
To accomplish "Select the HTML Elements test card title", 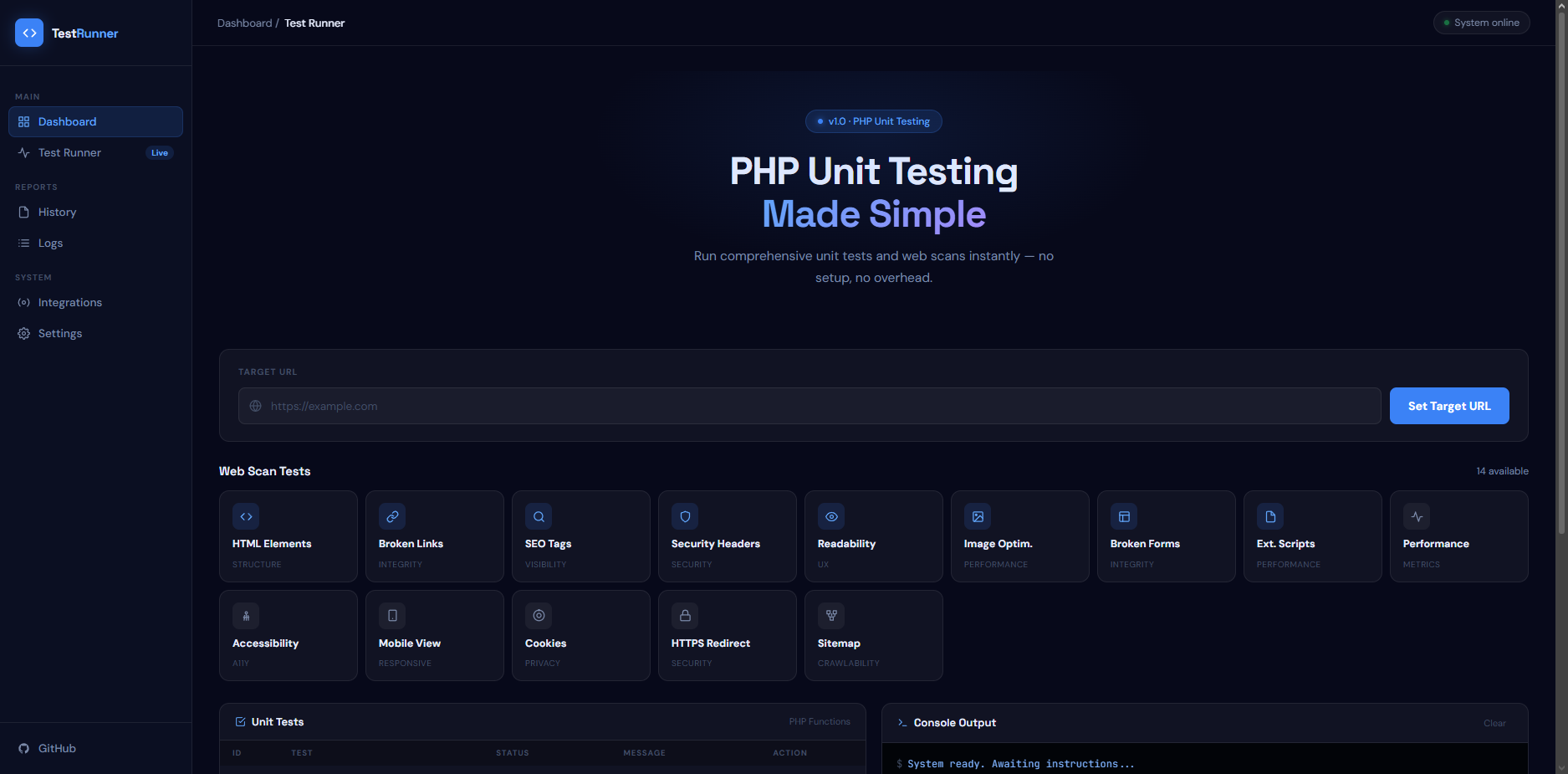I will click(x=272, y=544).
